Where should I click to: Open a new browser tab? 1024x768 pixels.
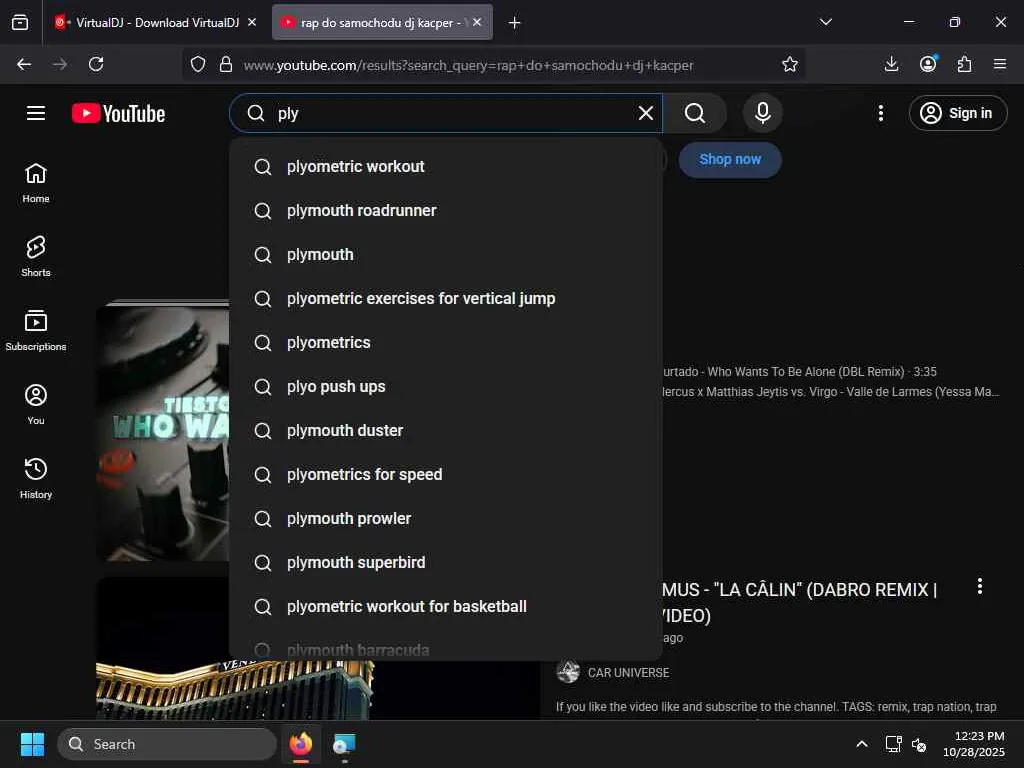[515, 23]
